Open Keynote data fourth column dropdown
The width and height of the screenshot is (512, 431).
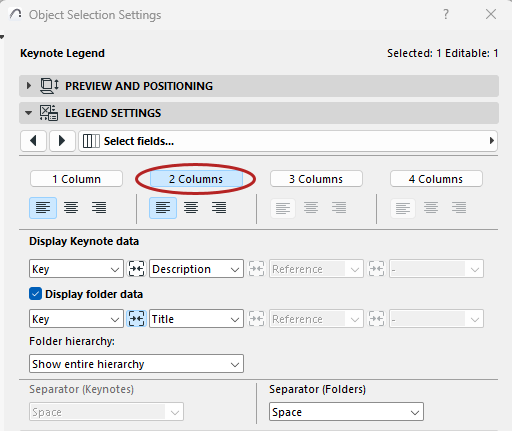(436, 269)
